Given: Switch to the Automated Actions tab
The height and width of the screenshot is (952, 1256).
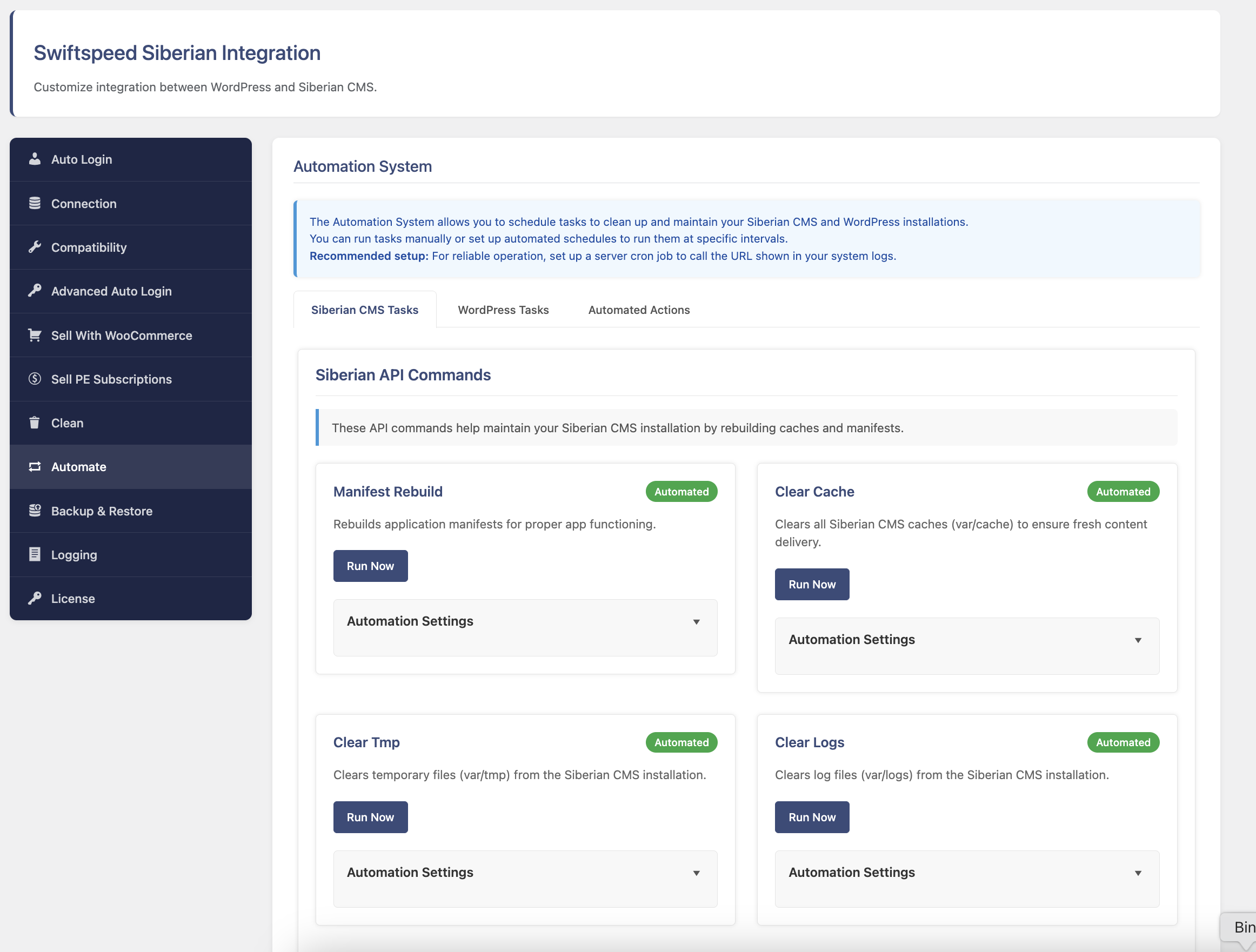Looking at the screenshot, I should coord(639,310).
